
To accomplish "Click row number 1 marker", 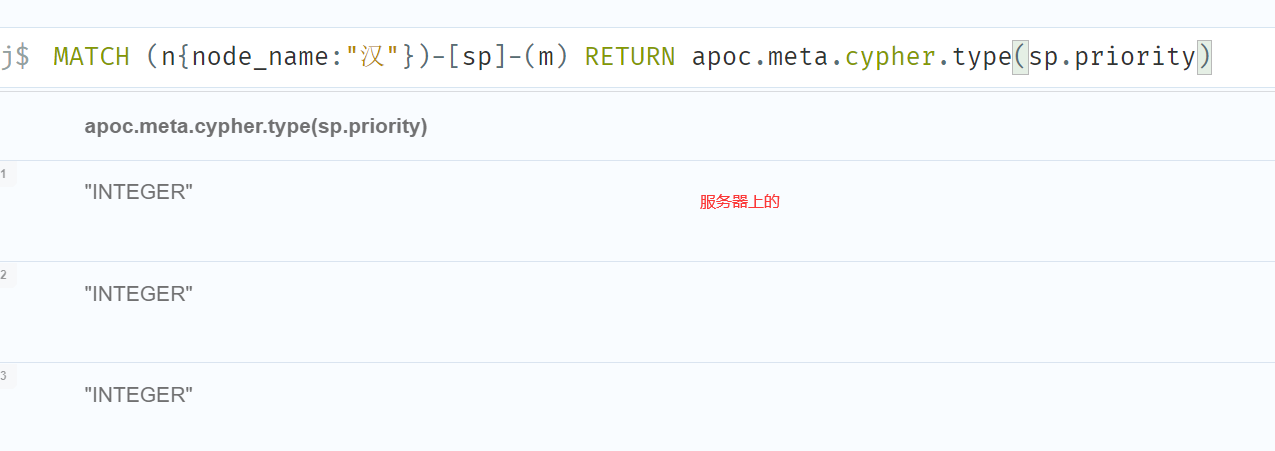I will tap(4, 174).
